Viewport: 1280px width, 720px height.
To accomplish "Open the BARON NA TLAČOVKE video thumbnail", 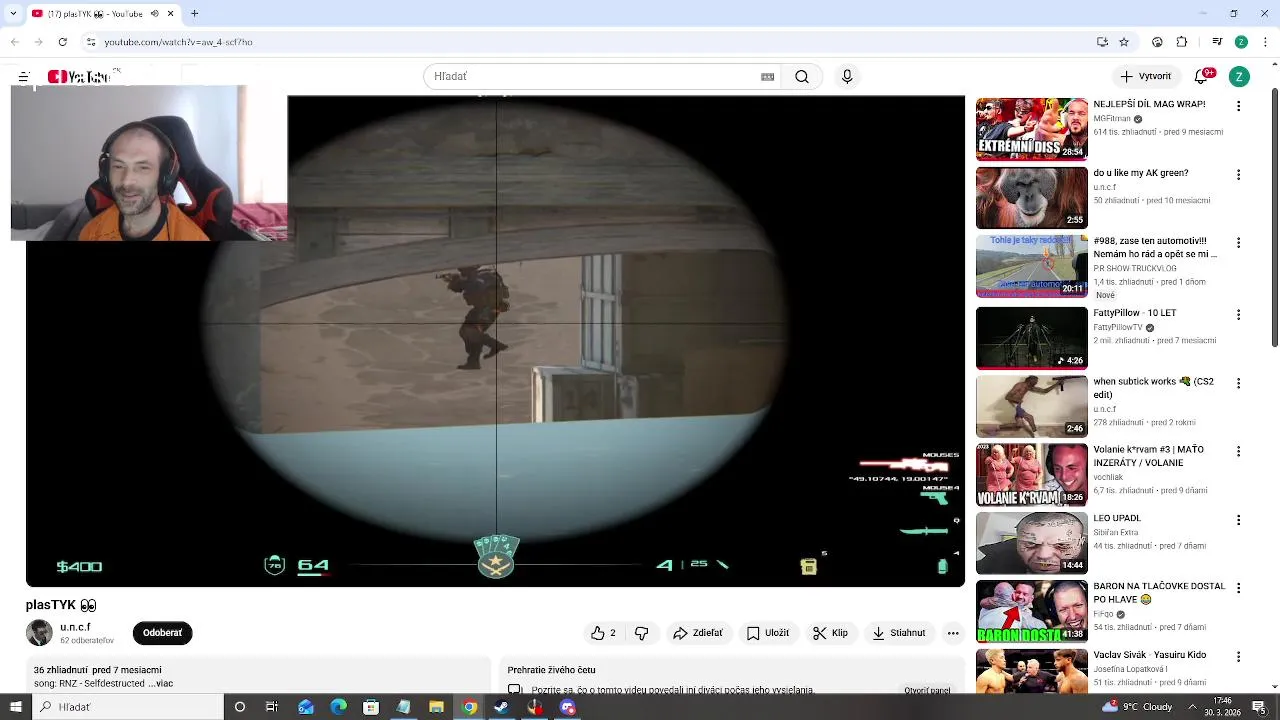I will 1031,611.
